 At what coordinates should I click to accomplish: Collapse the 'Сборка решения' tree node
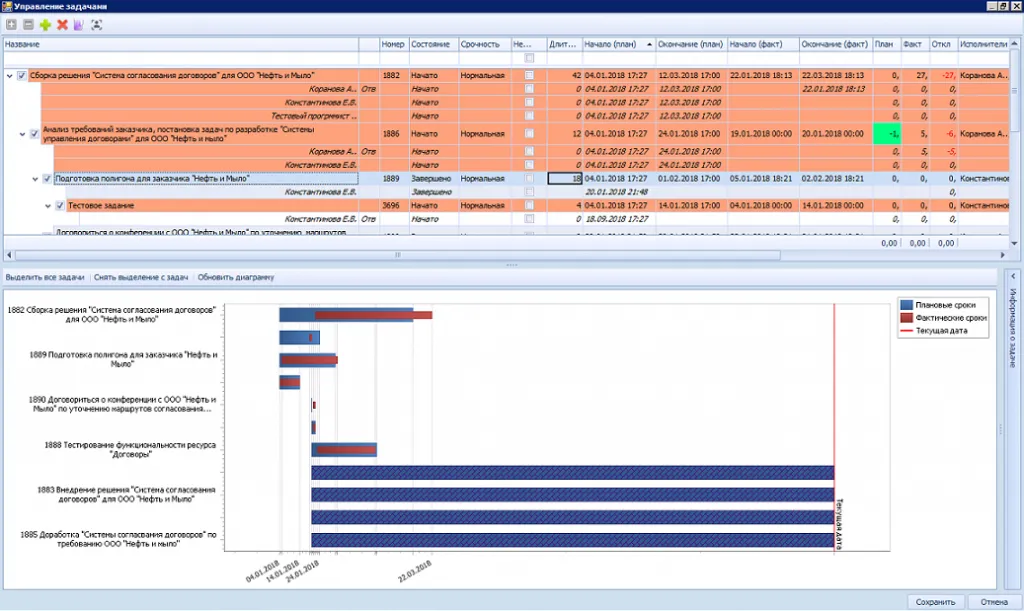pos(10,75)
